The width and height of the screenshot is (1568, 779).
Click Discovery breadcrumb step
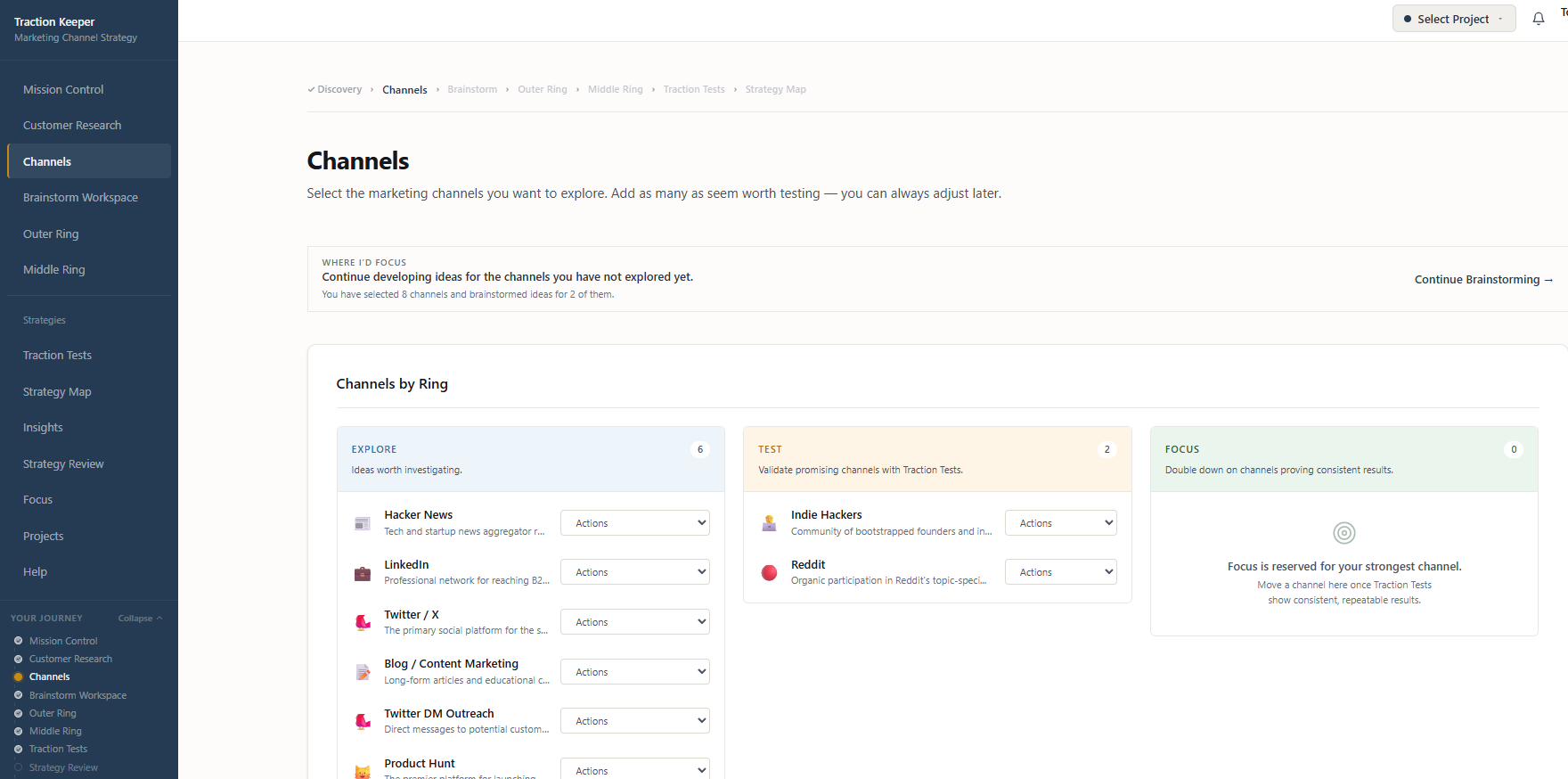point(335,89)
